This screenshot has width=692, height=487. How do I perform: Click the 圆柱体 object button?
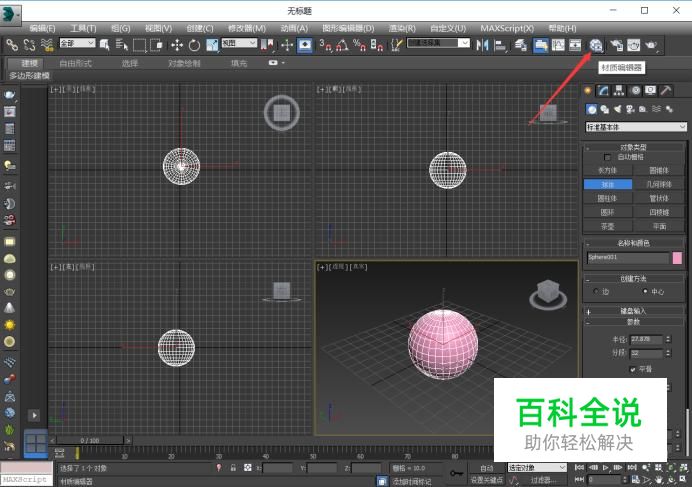tap(608, 198)
